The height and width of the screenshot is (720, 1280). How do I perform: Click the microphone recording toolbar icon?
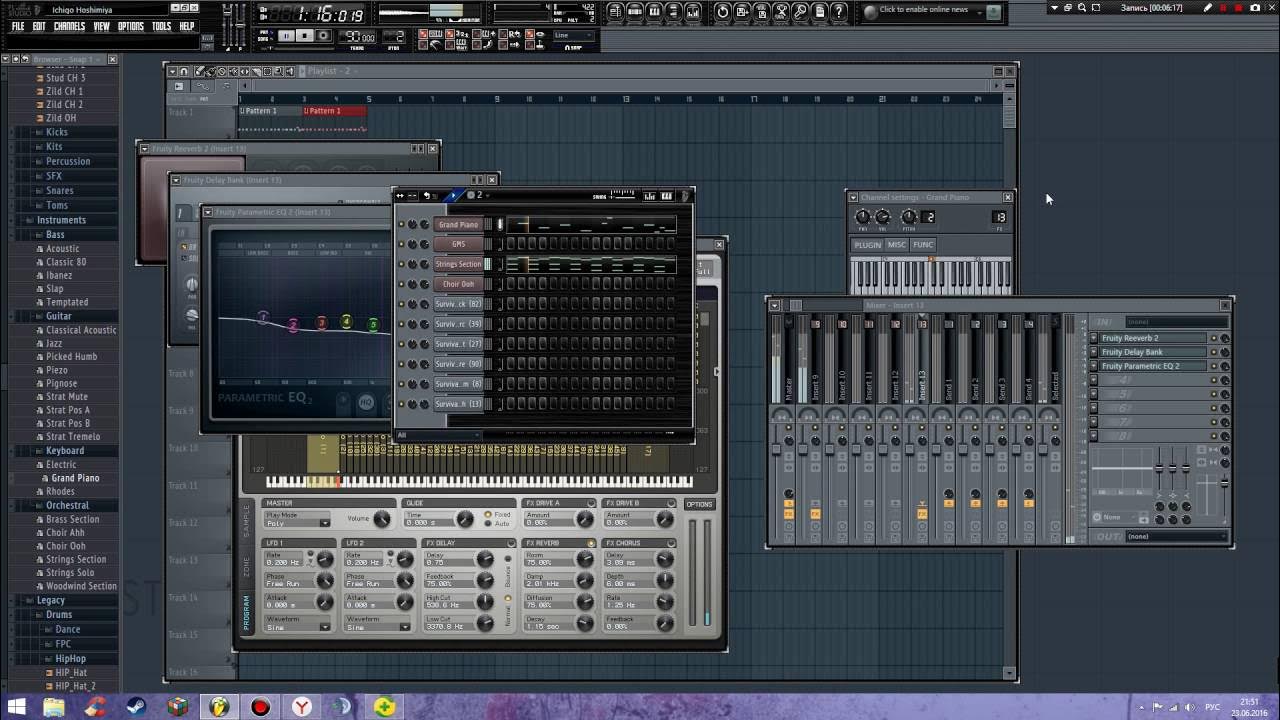click(x=801, y=12)
